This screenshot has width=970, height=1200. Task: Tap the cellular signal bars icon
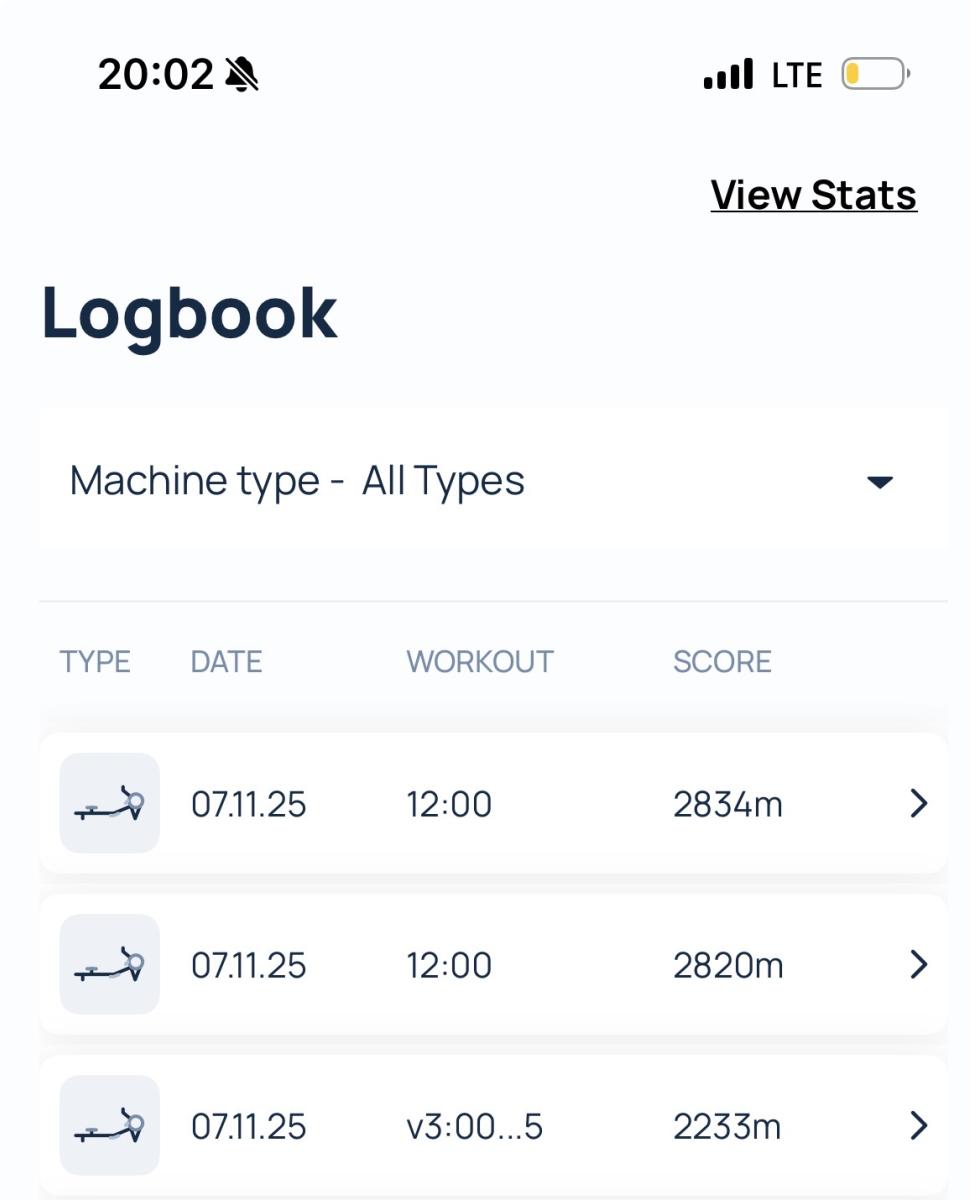pos(728,75)
